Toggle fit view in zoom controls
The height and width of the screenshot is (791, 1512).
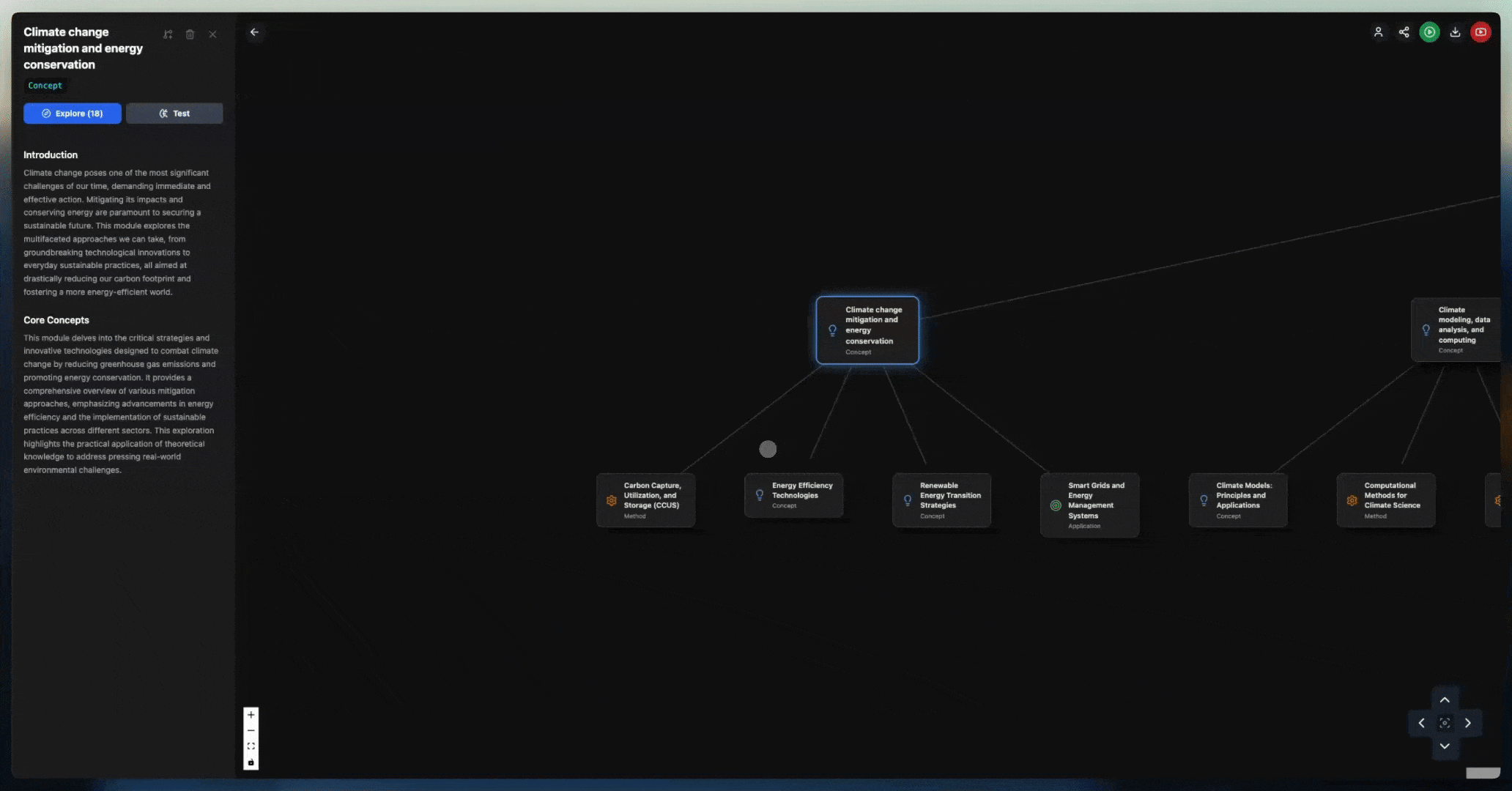[x=251, y=746]
